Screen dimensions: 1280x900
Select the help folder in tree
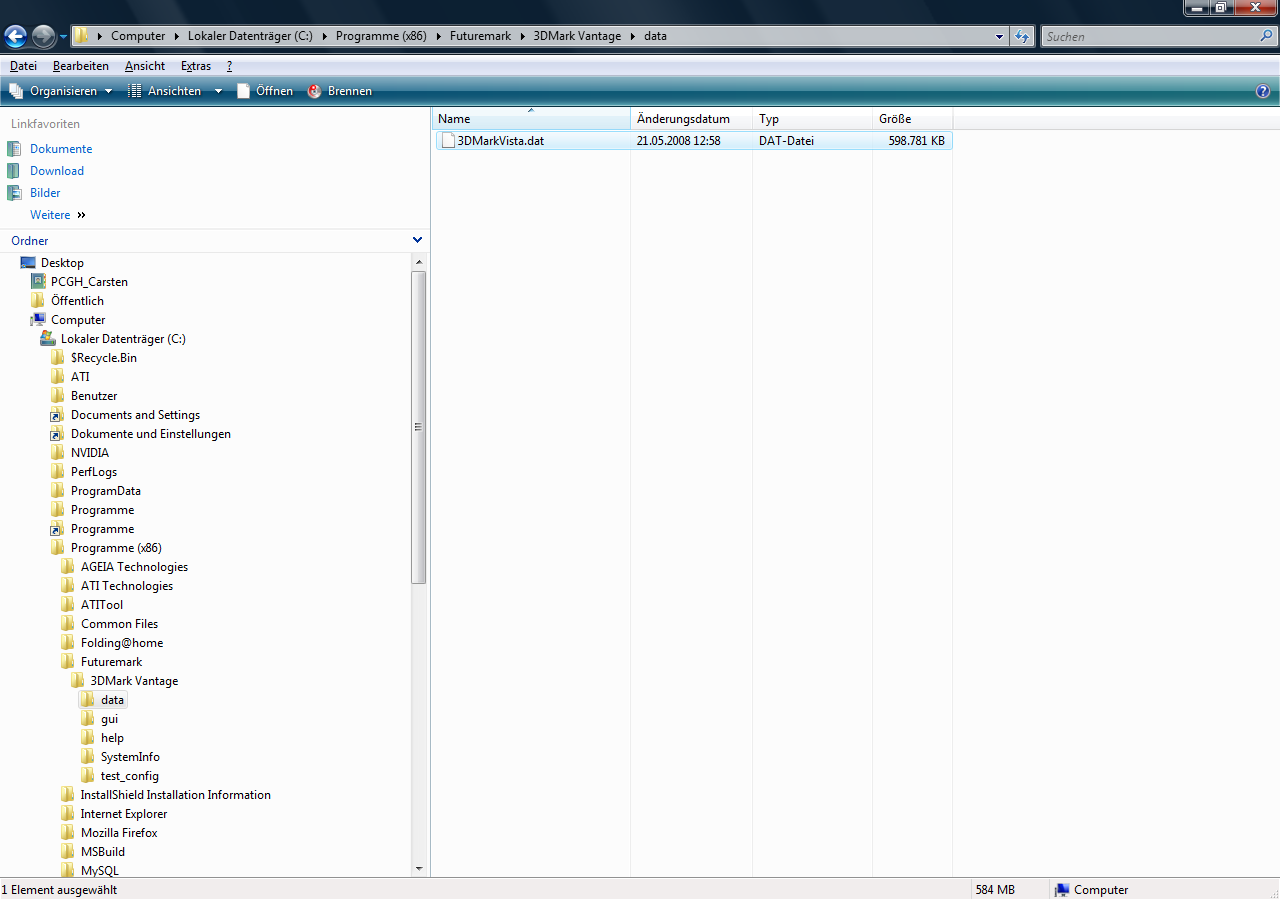click(112, 738)
